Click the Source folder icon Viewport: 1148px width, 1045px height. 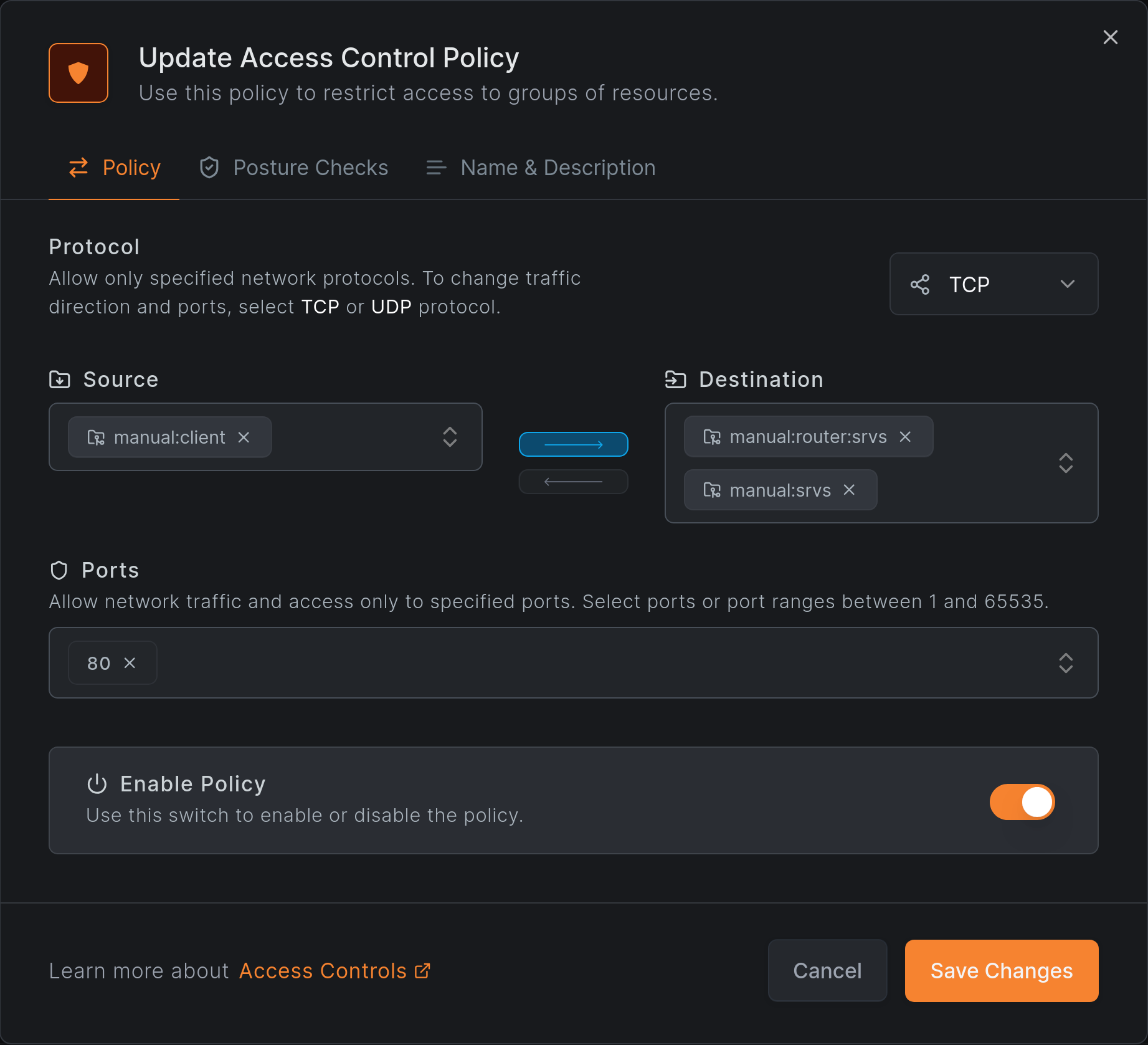(60, 379)
